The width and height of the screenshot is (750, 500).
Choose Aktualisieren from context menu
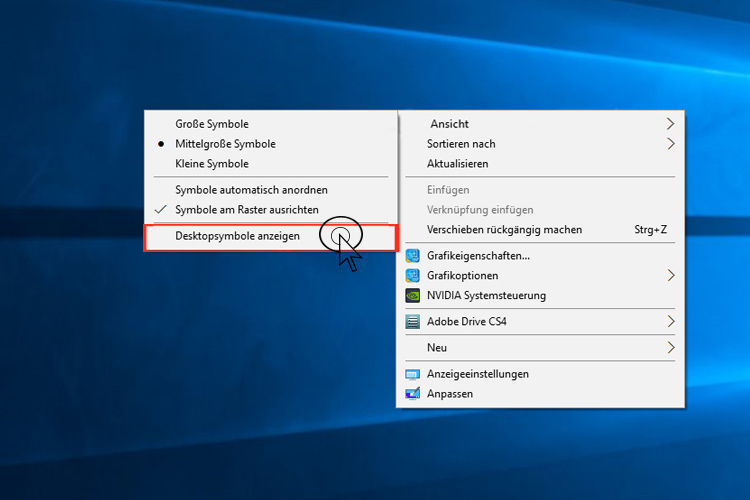540,164
